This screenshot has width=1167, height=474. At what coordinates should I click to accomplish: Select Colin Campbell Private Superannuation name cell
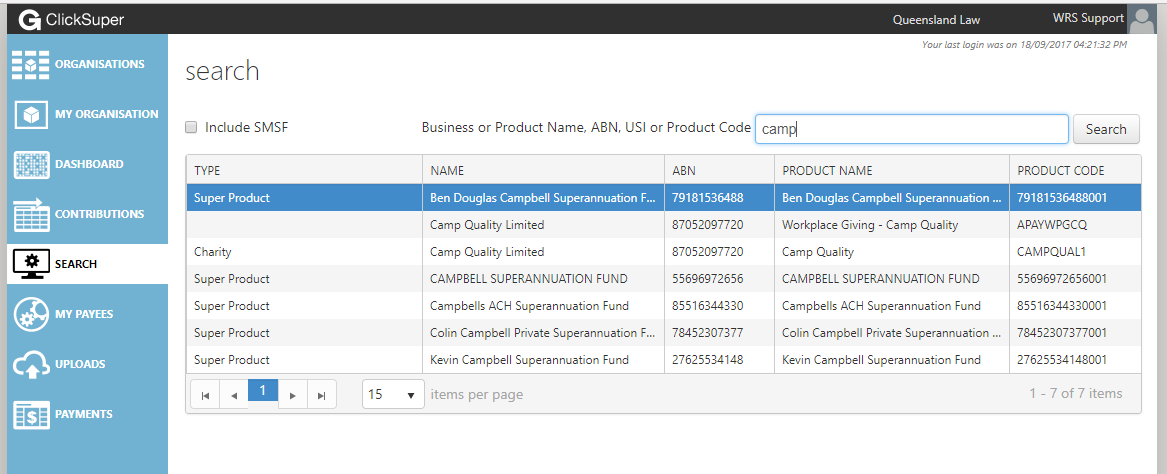543,333
